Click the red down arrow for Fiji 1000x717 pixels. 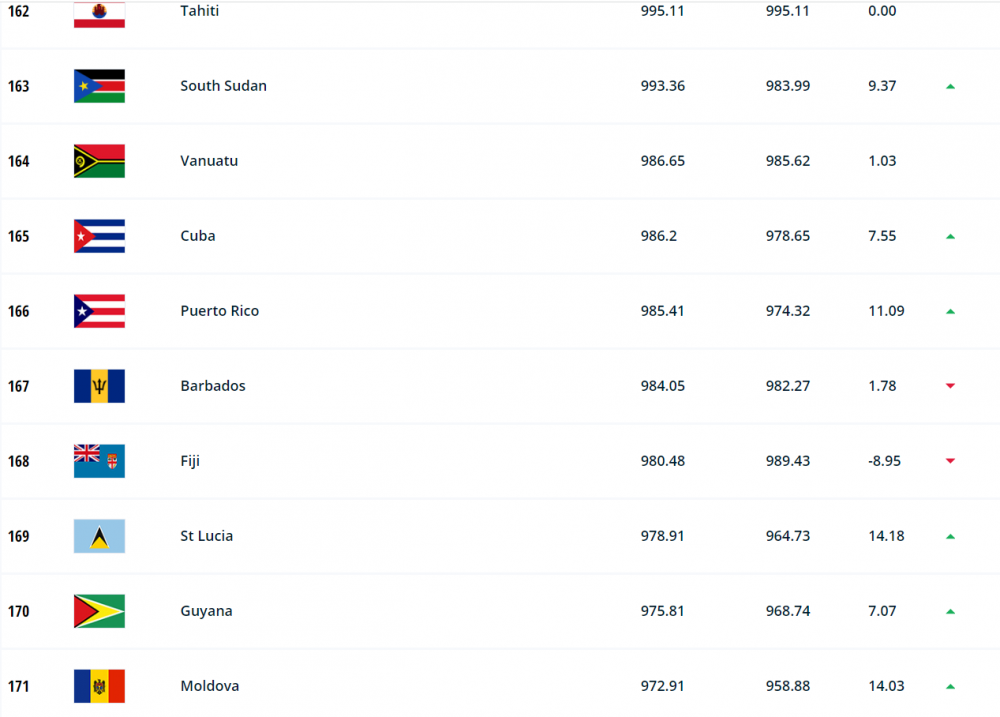950,461
